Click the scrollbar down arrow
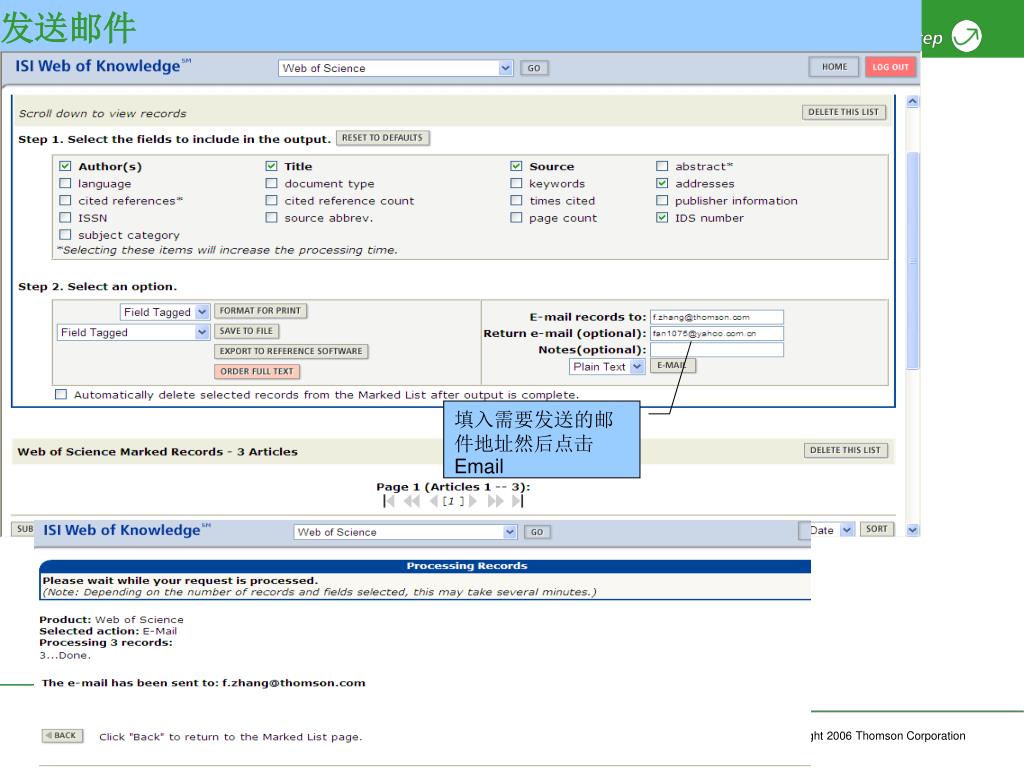Image resolution: width=1024 pixels, height=768 pixels. [x=913, y=530]
